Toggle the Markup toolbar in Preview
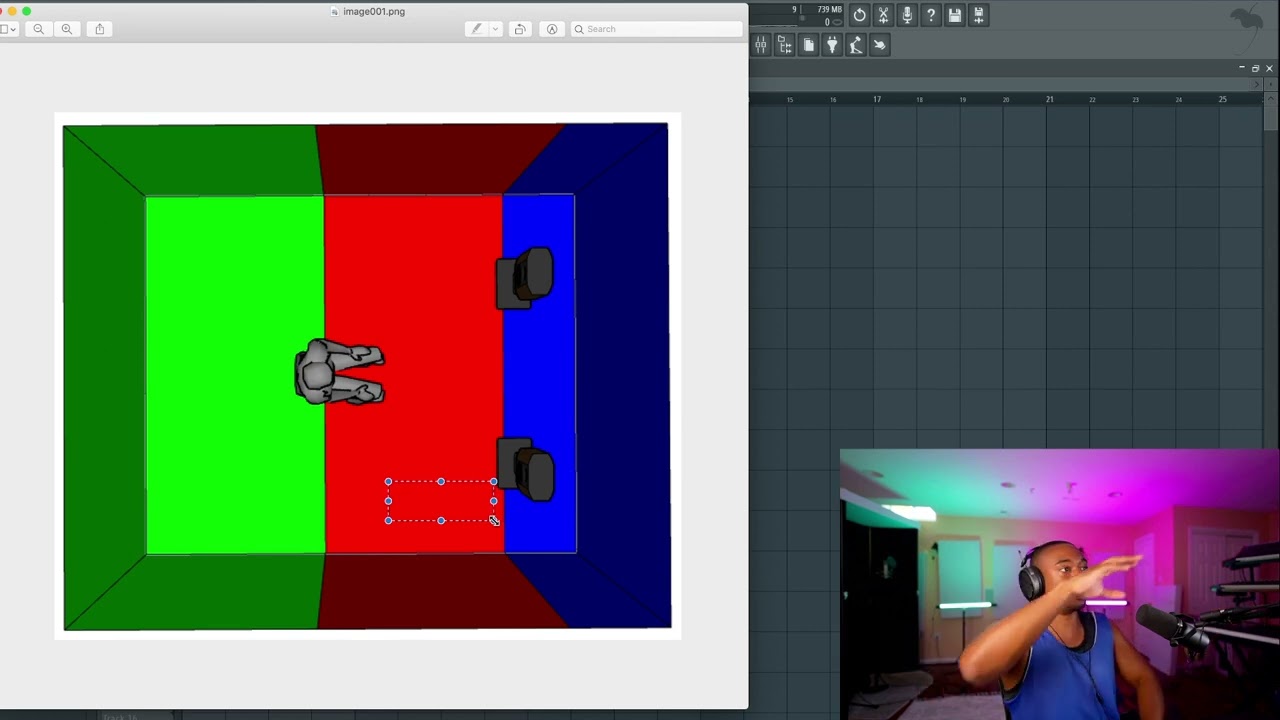This screenshot has width=1280, height=720. (552, 29)
